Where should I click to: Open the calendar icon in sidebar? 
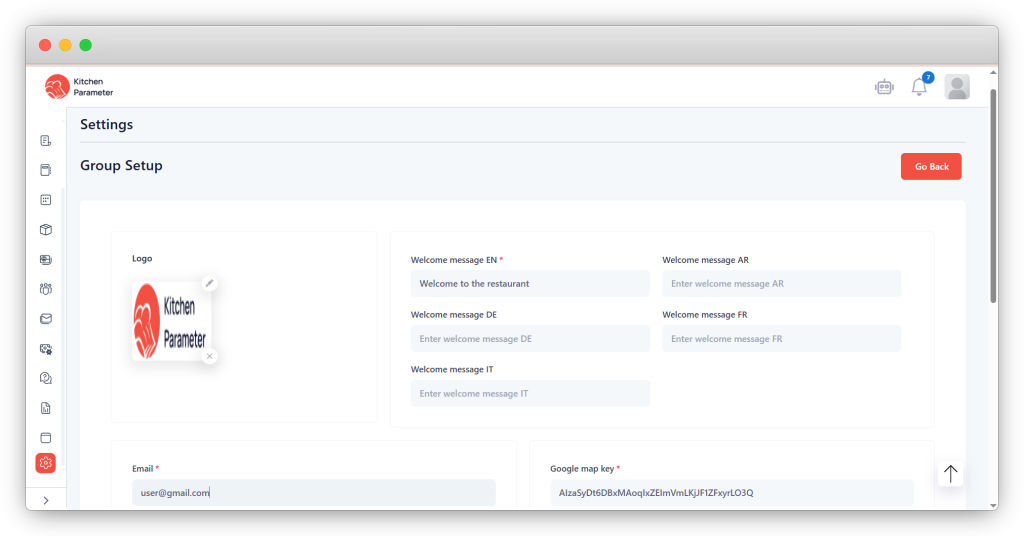click(x=45, y=199)
